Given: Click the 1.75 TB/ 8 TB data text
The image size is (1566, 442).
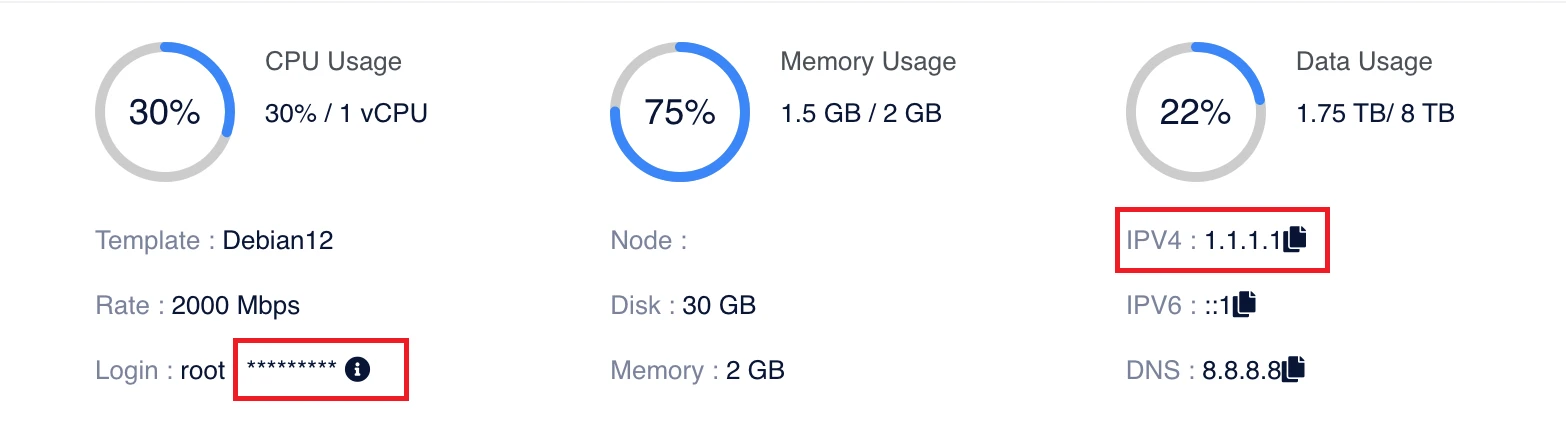Looking at the screenshot, I should pos(1375,113).
